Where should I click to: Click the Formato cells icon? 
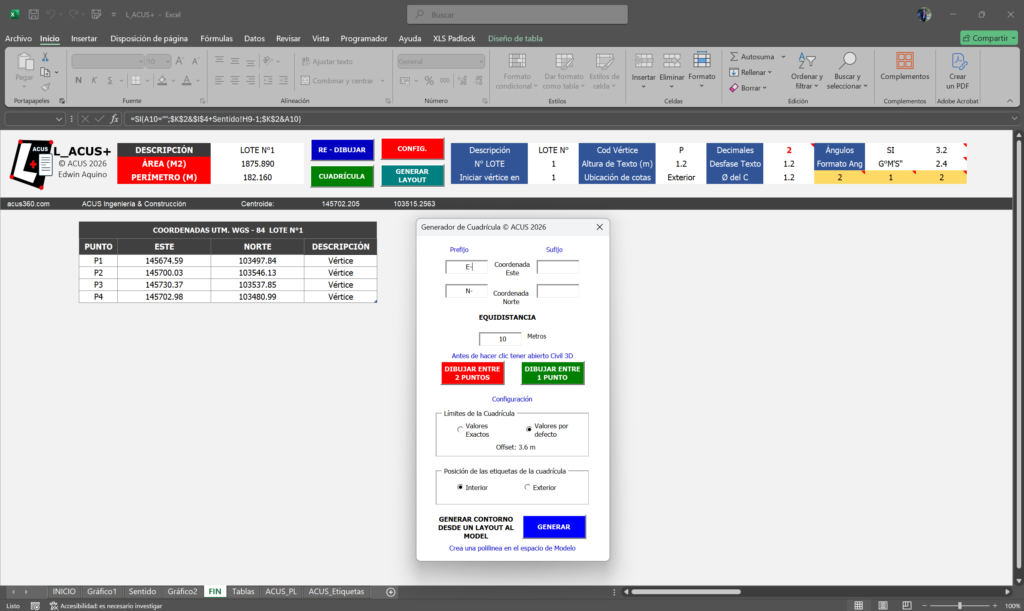pyautogui.click(x=702, y=62)
